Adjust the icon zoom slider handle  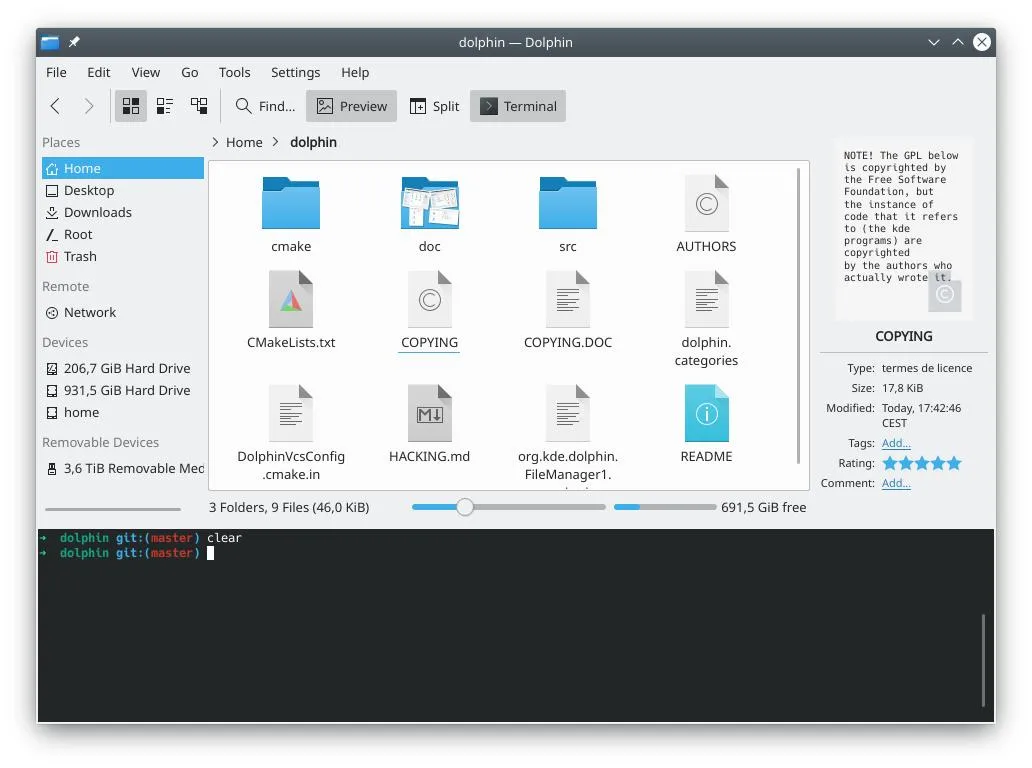[465, 507]
